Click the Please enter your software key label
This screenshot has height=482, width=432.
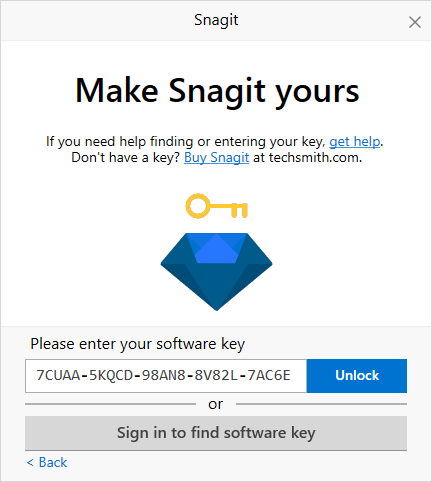(138, 344)
